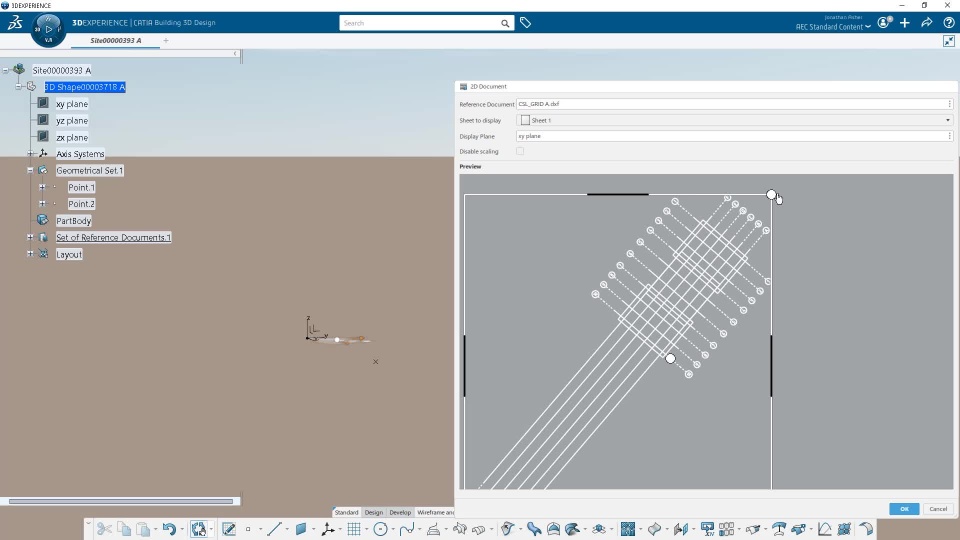Open Display Plane options menu
The image size is (960, 540).
(x=950, y=136)
